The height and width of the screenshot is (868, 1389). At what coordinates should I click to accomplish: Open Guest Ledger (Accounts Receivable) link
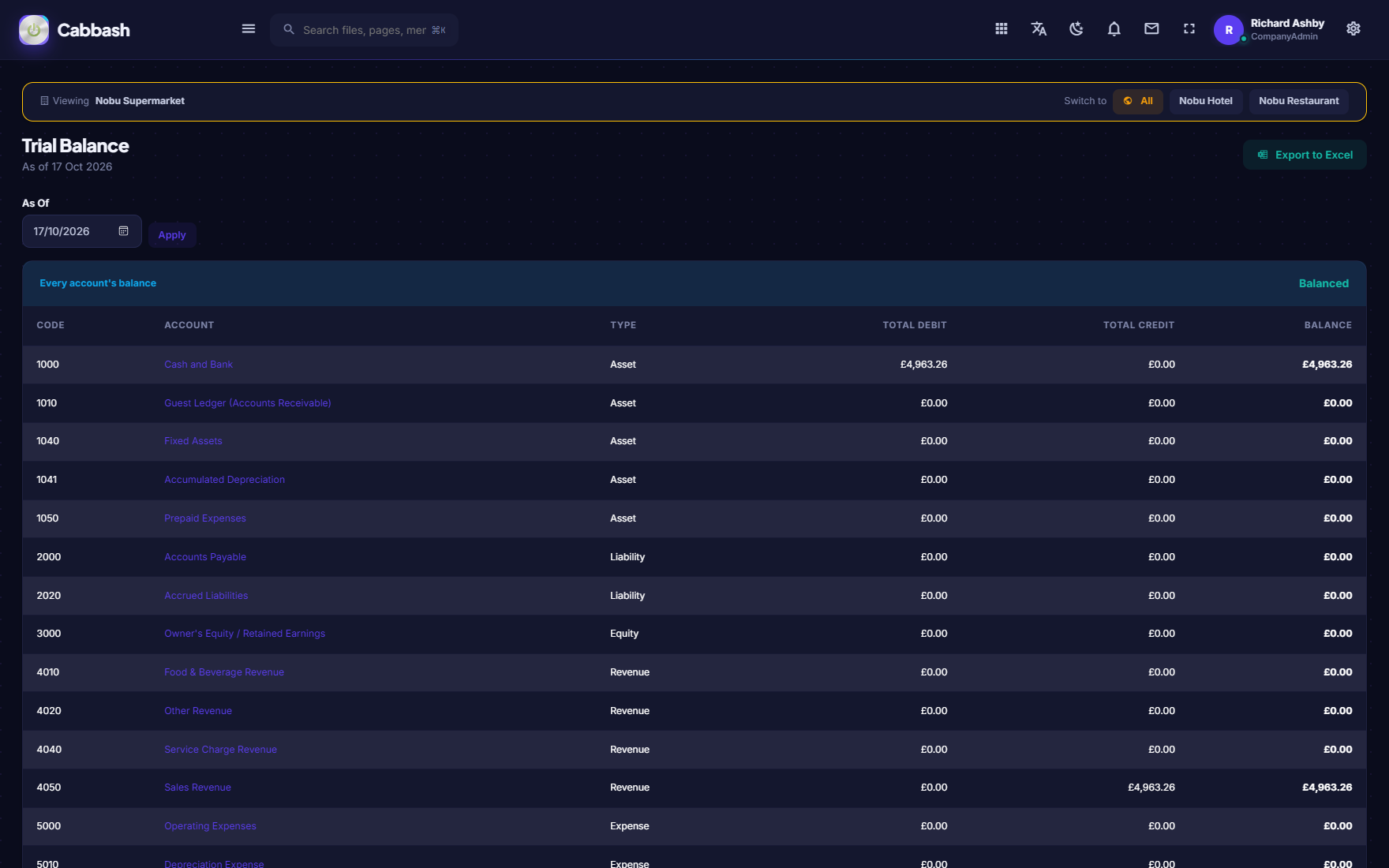click(x=248, y=403)
